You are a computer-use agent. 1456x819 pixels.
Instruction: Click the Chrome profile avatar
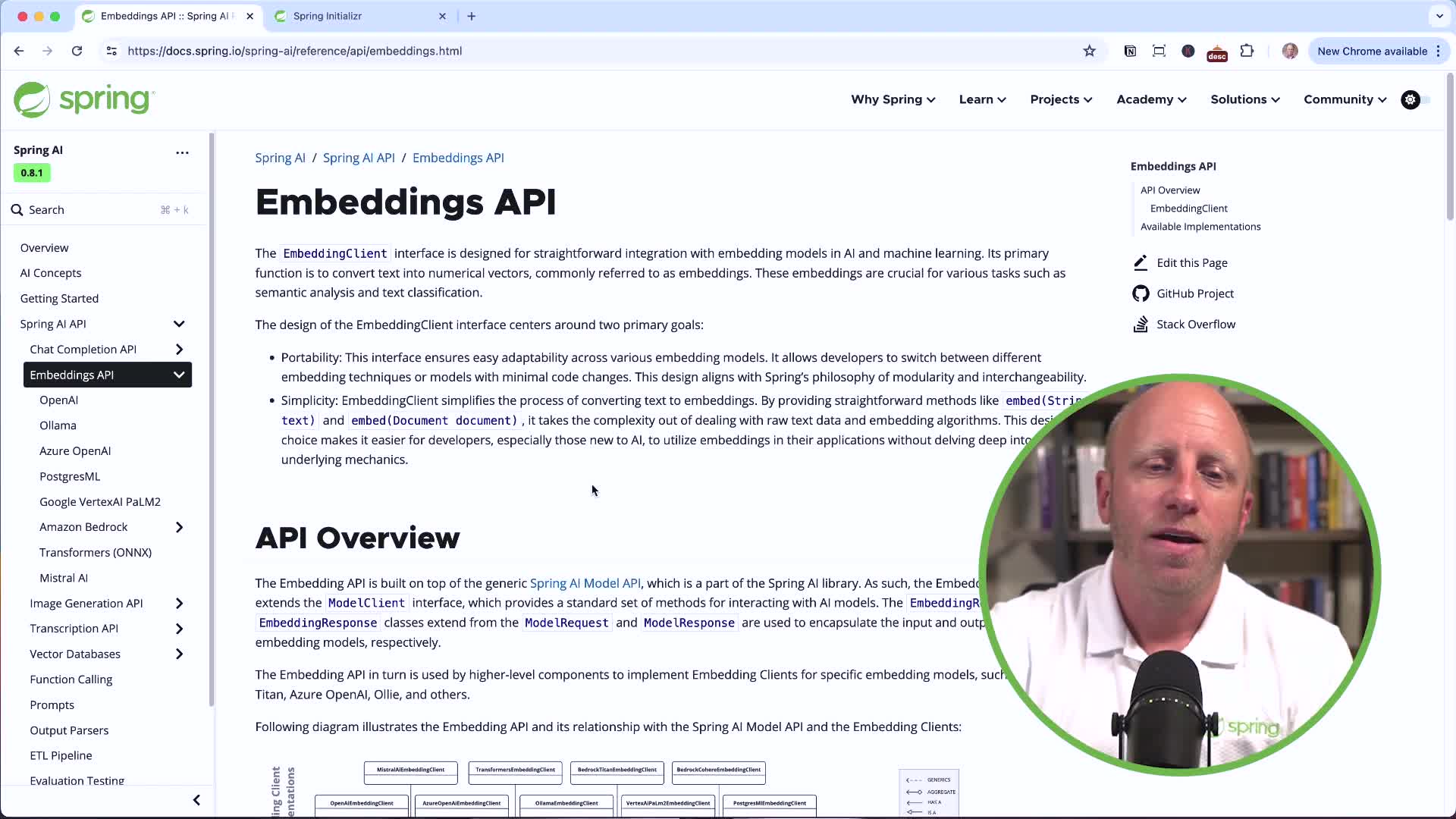coord(1290,51)
